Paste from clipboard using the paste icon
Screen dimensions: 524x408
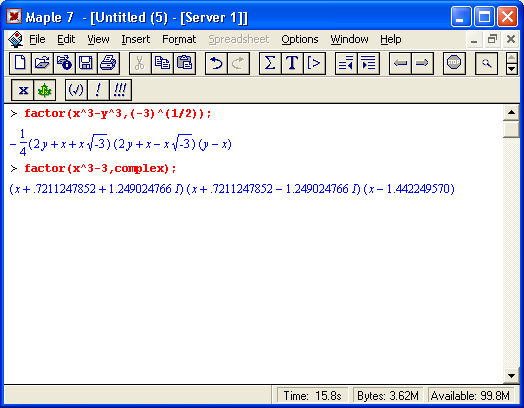pyautogui.click(x=184, y=63)
